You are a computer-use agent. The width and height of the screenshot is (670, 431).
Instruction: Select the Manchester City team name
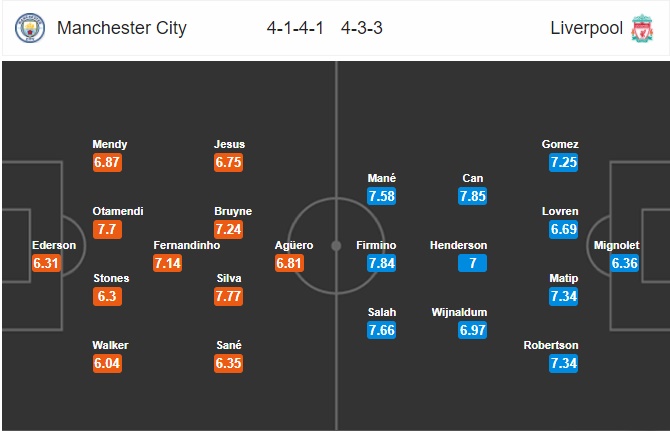[121, 28]
